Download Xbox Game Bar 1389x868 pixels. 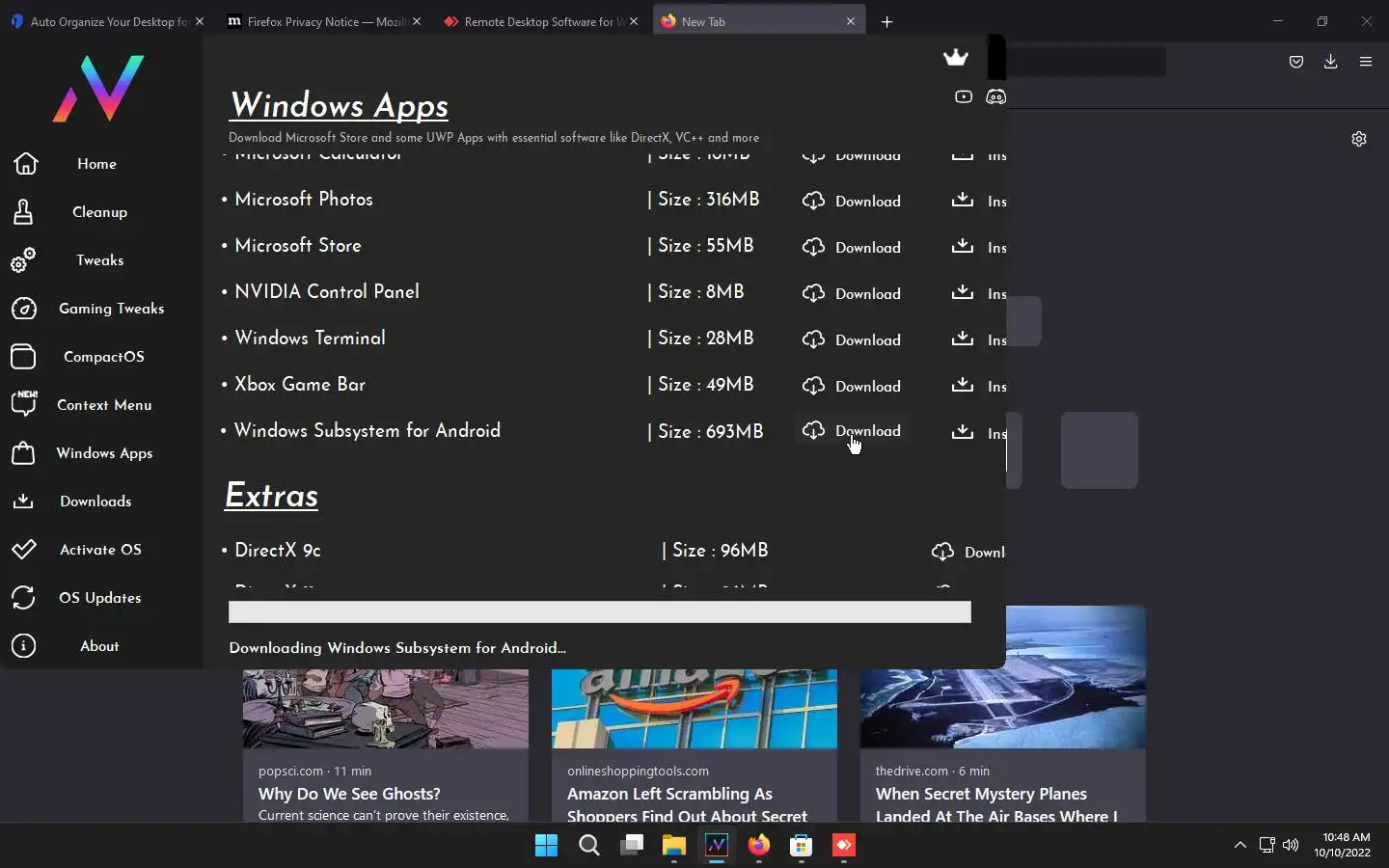(x=852, y=386)
